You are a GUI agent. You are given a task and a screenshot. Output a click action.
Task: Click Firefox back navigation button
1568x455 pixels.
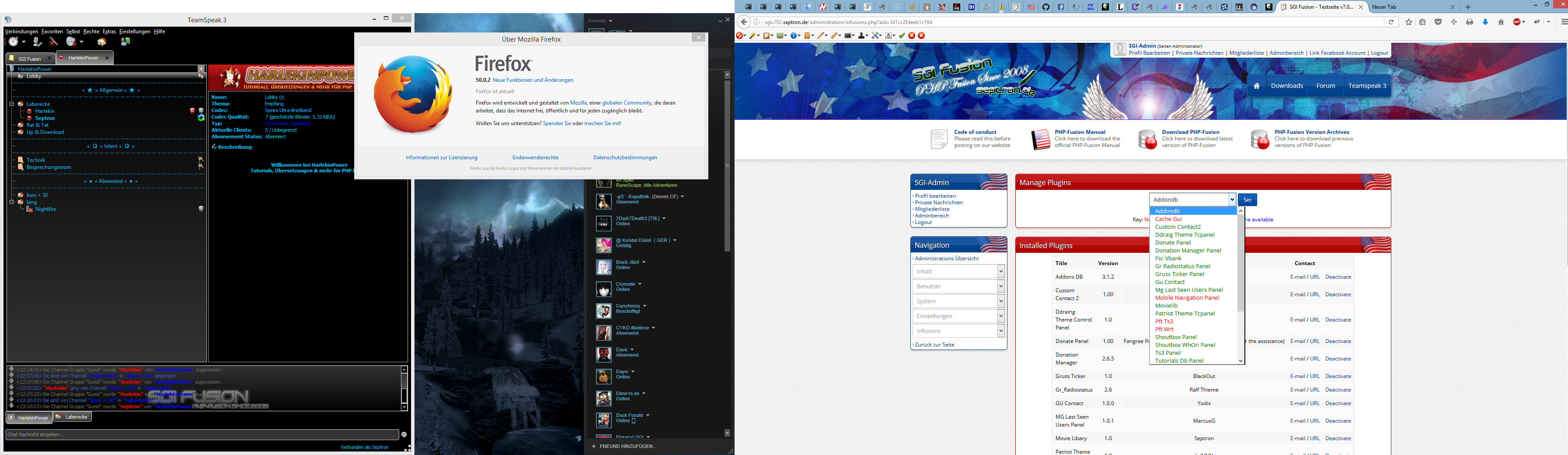[743, 22]
